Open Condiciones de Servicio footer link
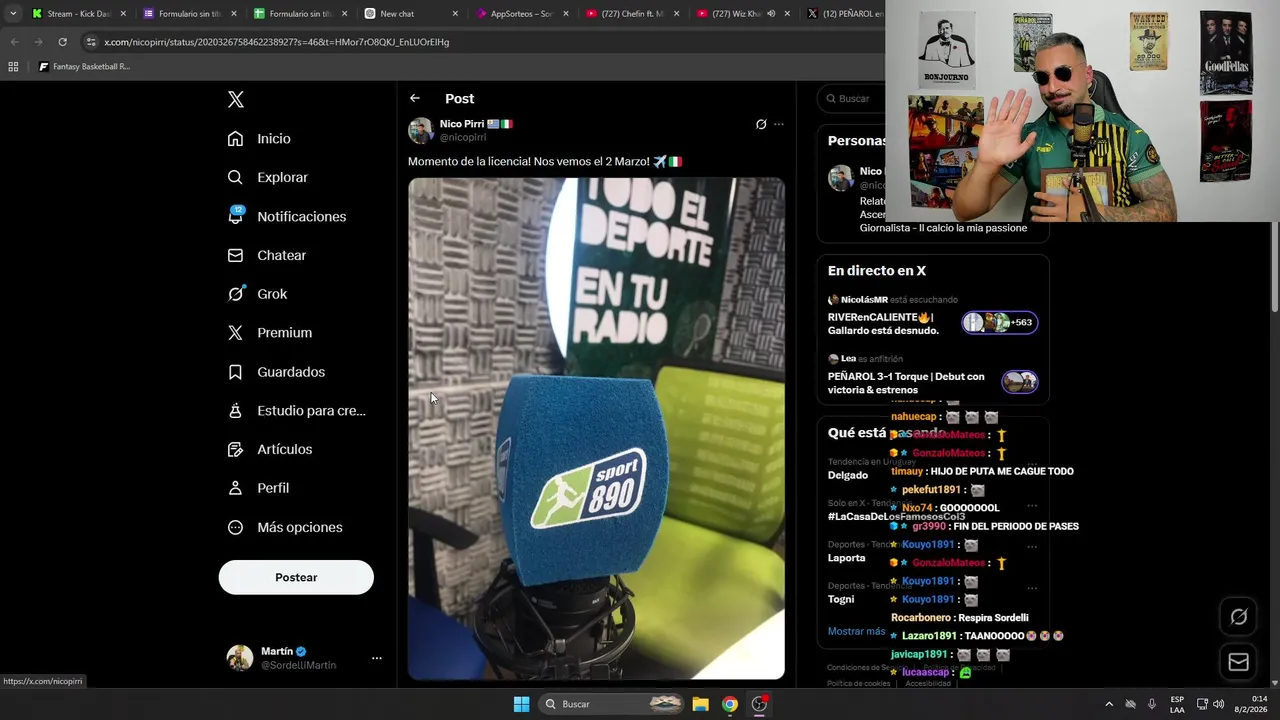The image size is (1280, 720). 868,668
